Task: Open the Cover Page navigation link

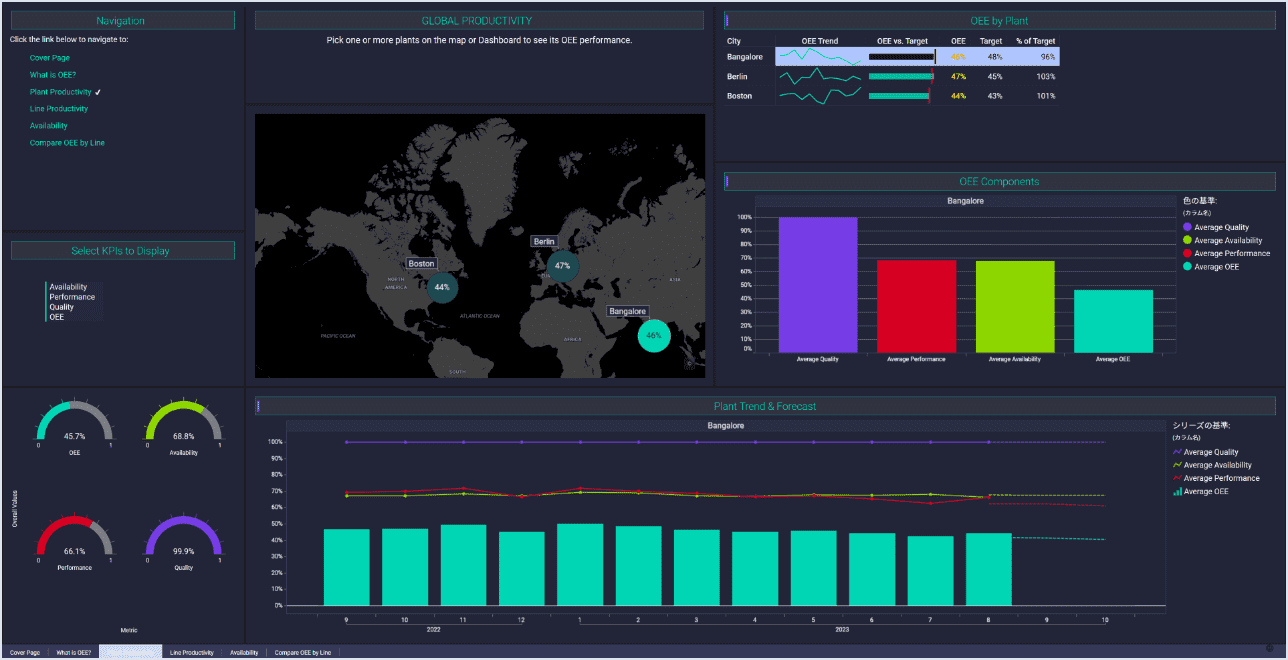Action: (x=50, y=58)
